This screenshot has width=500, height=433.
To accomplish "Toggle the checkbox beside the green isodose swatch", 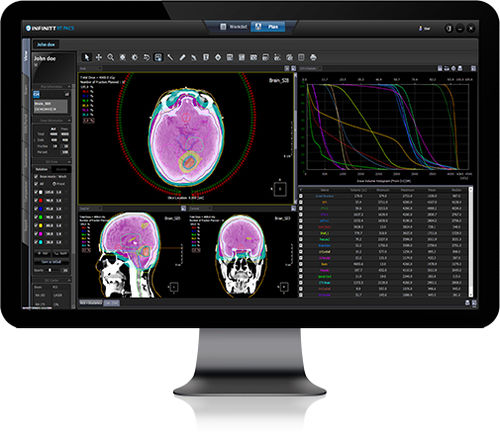I will (x=36, y=217).
